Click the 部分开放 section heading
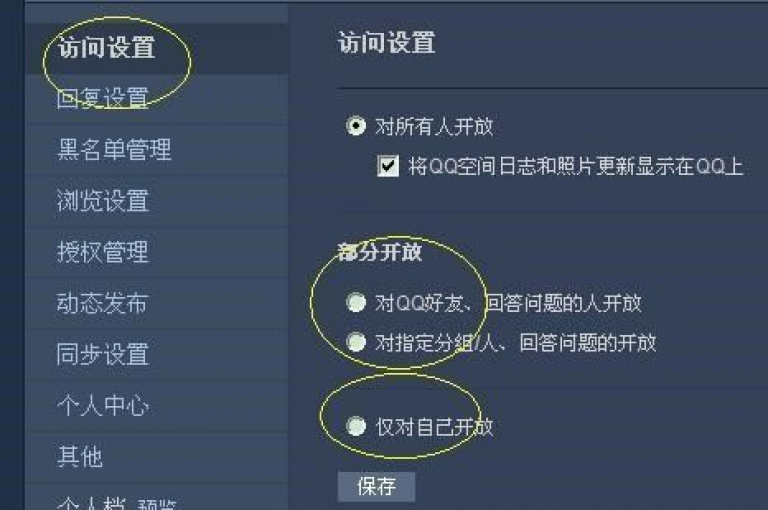This screenshot has width=768, height=510. click(x=380, y=252)
